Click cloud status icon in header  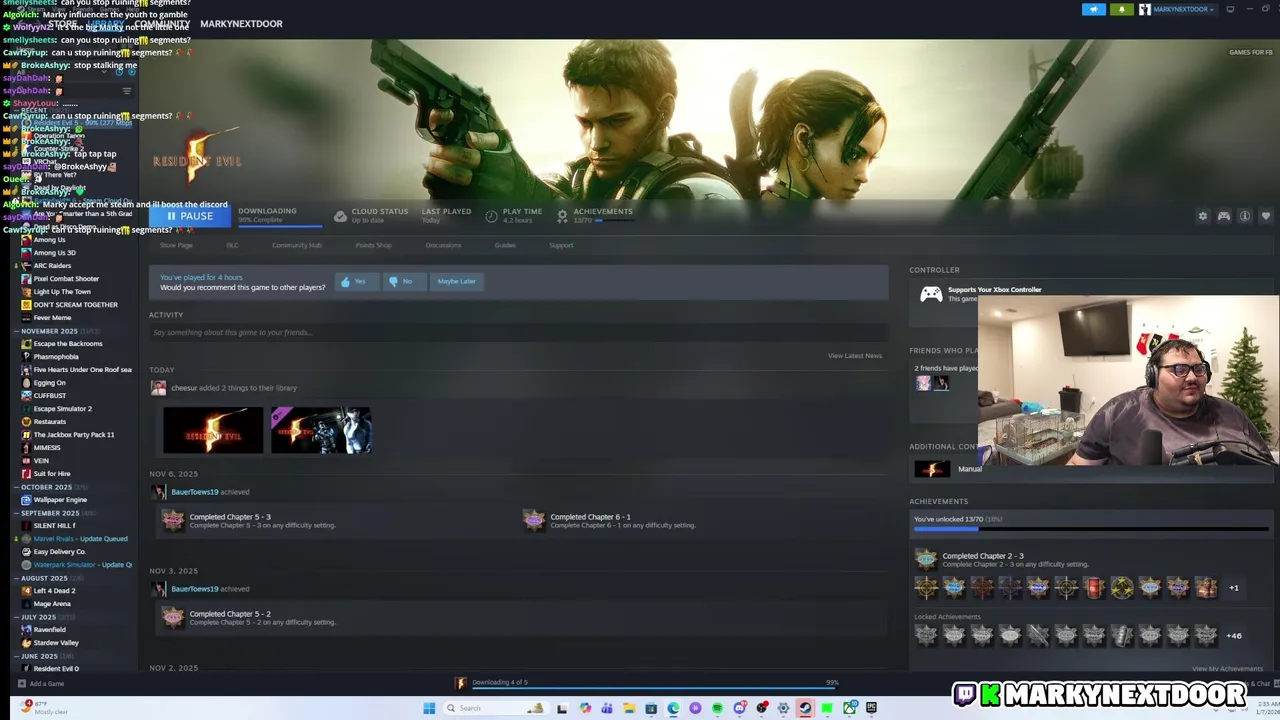tap(340, 216)
